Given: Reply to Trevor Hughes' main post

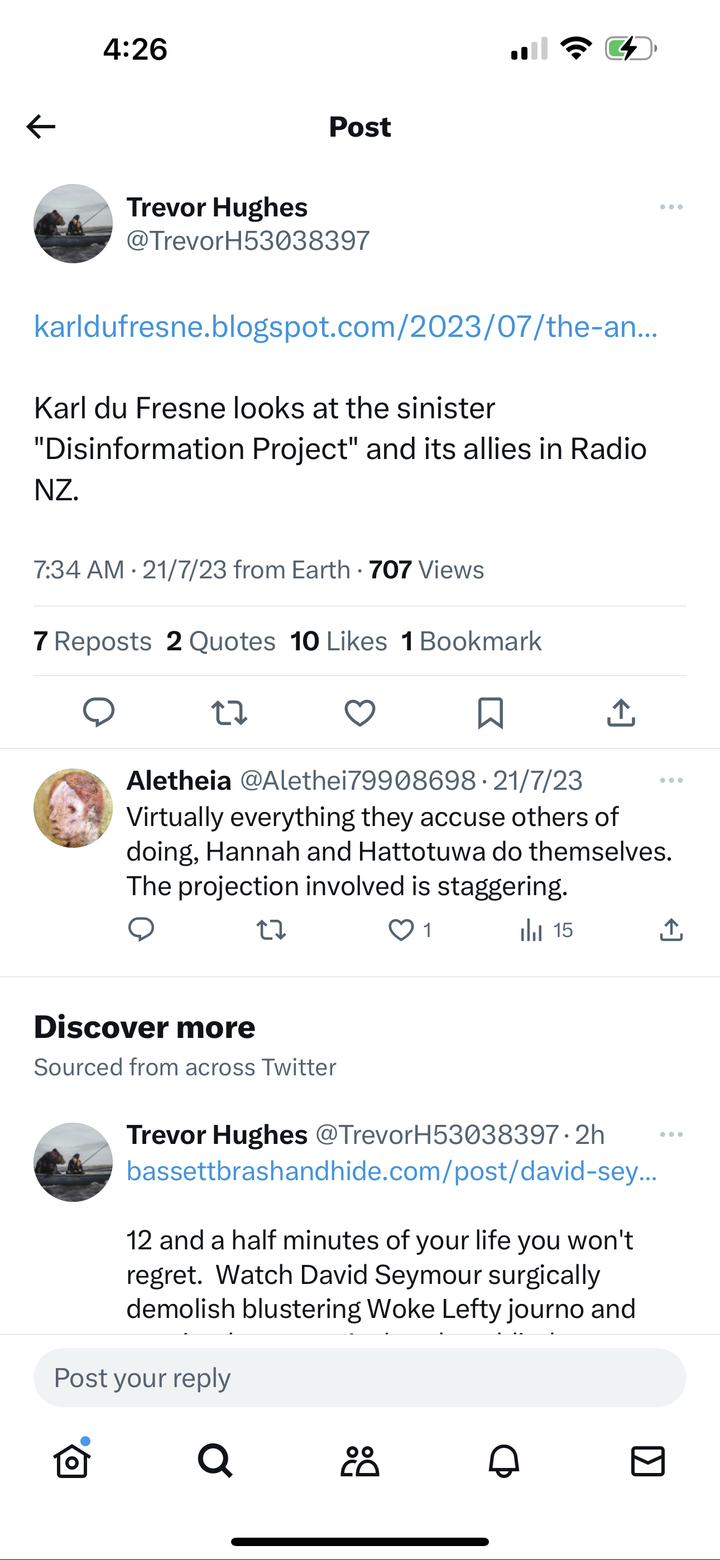Looking at the screenshot, I should 98,712.
